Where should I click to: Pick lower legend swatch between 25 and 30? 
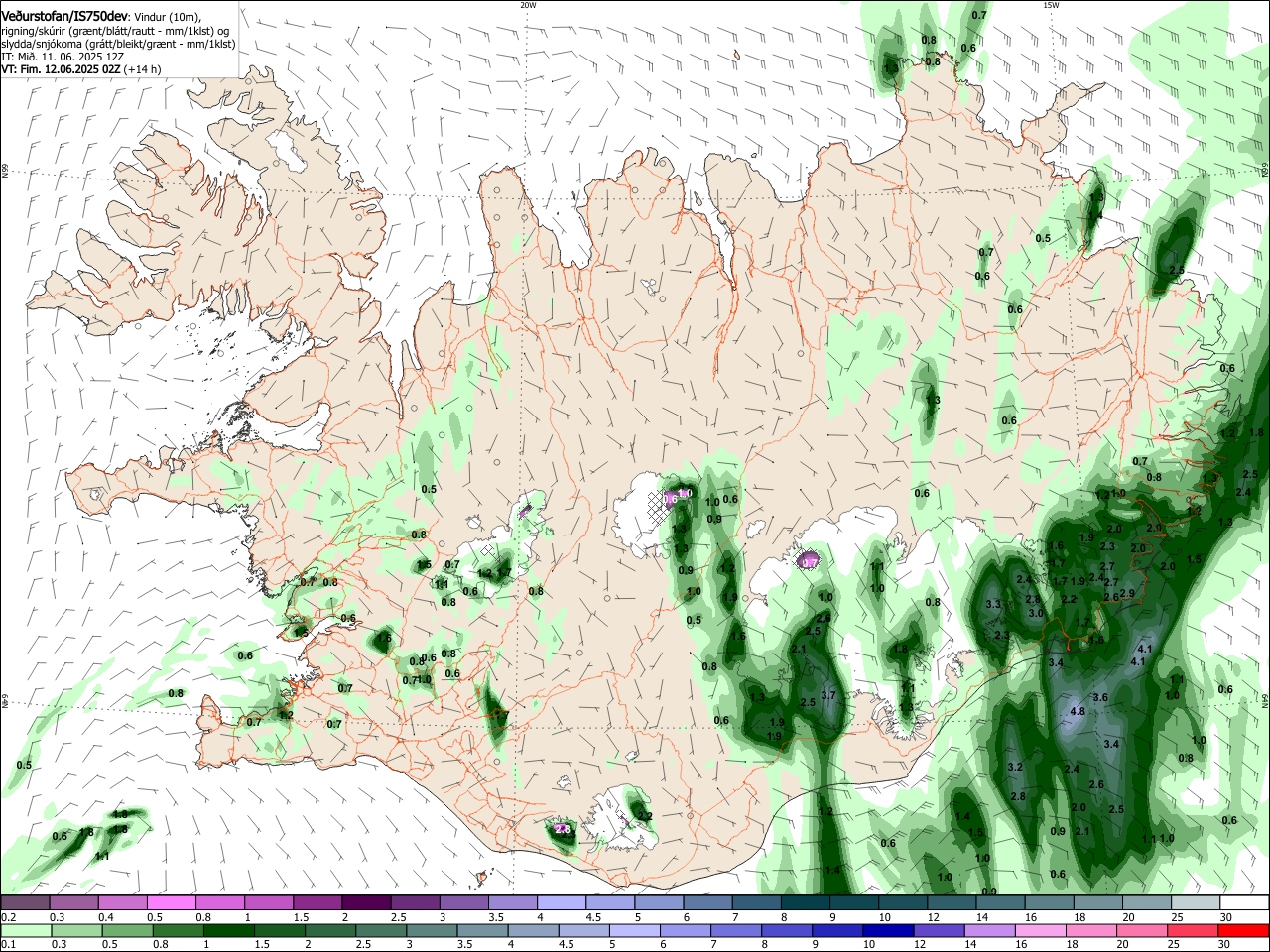tap(1194, 930)
